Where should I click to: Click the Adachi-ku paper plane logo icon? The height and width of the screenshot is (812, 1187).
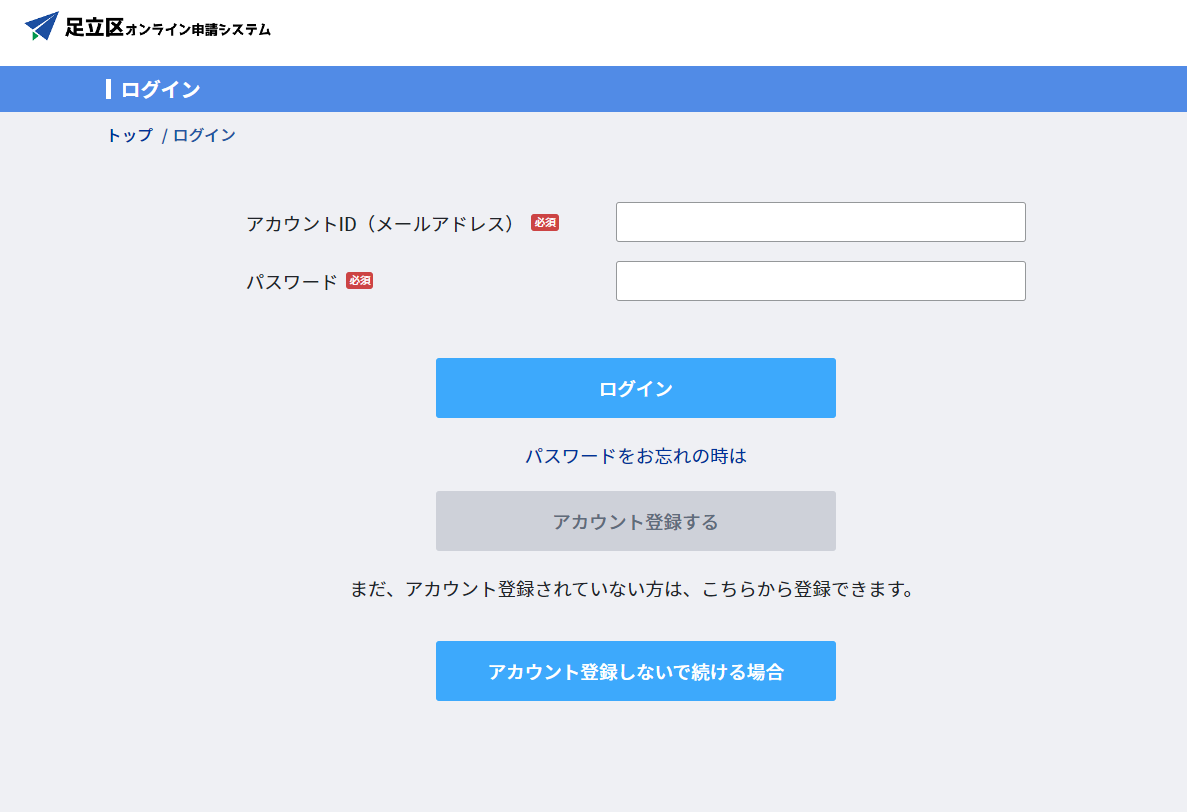pos(42,26)
